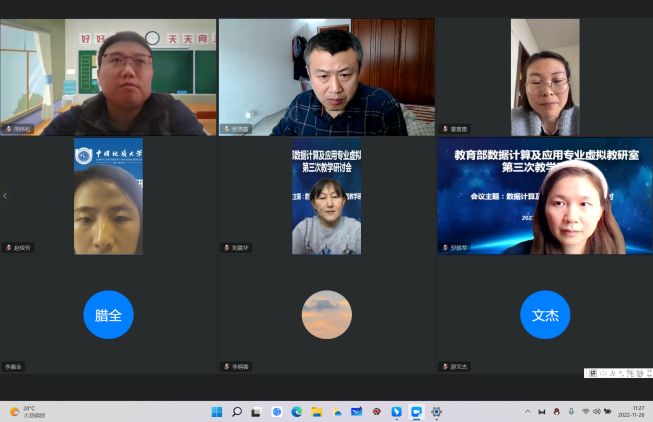Toggle the IME Chinese/English mode button
This screenshot has height=422, width=653.
point(603,373)
